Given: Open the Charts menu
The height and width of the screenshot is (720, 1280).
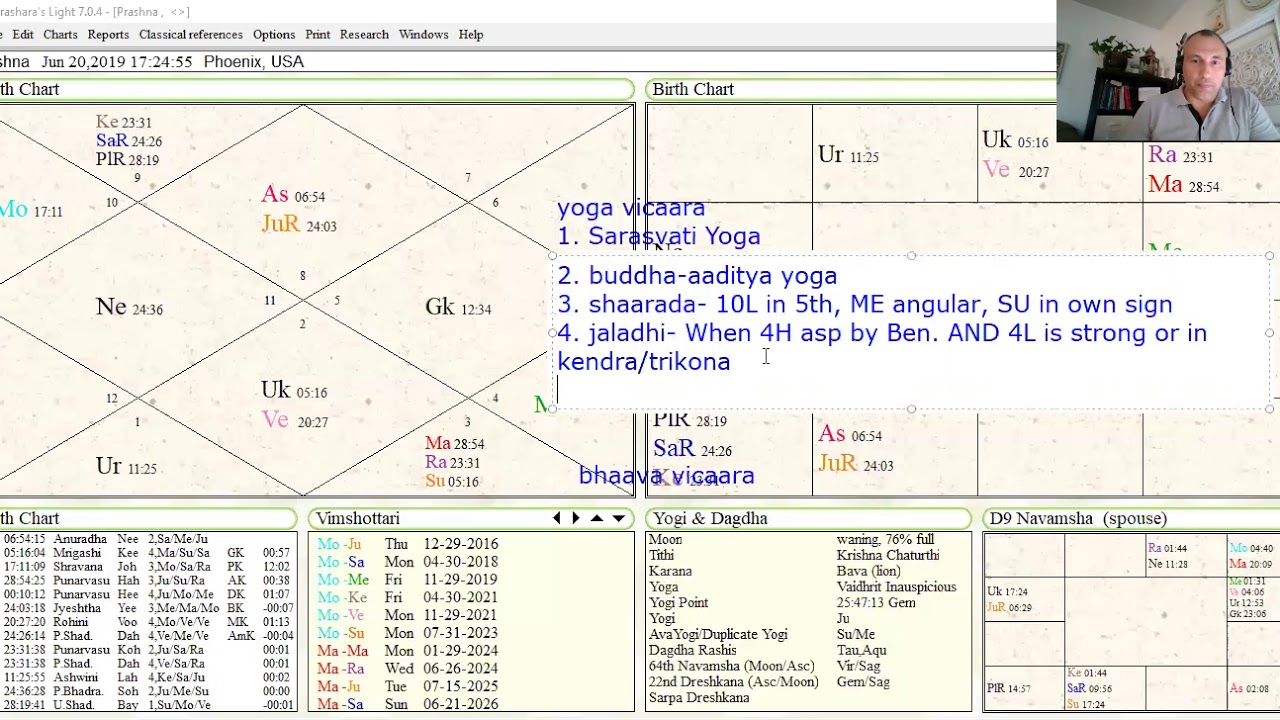Looking at the screenshot, I should pos(60,34).
